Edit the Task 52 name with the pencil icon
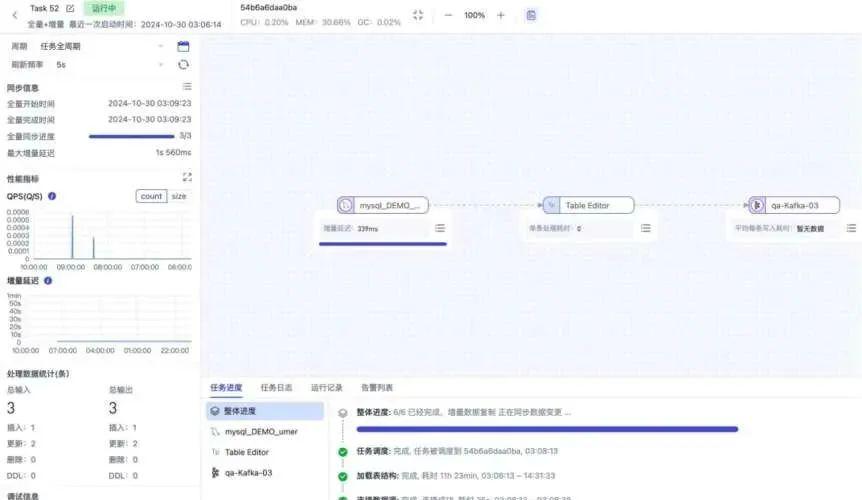Viewport: 862px width, 500px height. click(70, 8)
